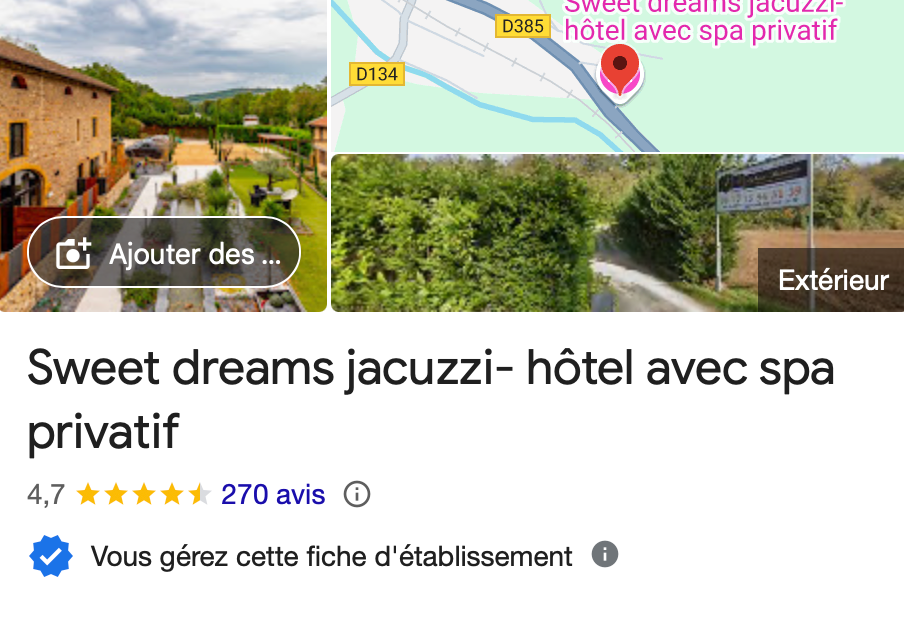904x630 pixels.
Task: Click the blue verified badge icon
Action: coord(51,556)
